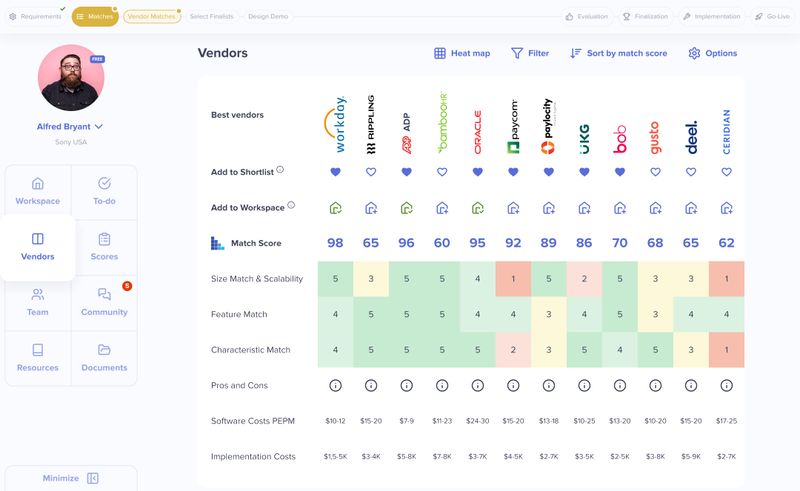Viewport: 800px width, 491px height.
Task: Show Pros and Cons info for Rippling
Action: click(371, 385)
